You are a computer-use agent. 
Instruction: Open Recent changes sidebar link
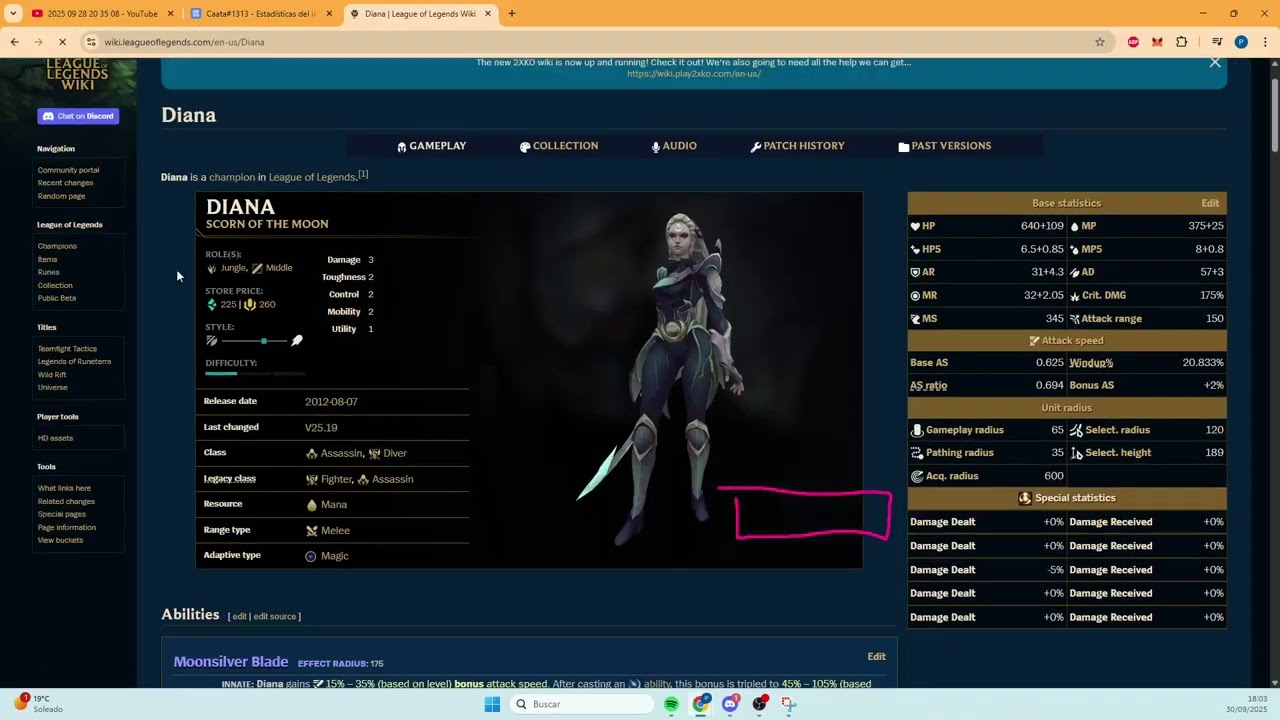tap(66, 183)
